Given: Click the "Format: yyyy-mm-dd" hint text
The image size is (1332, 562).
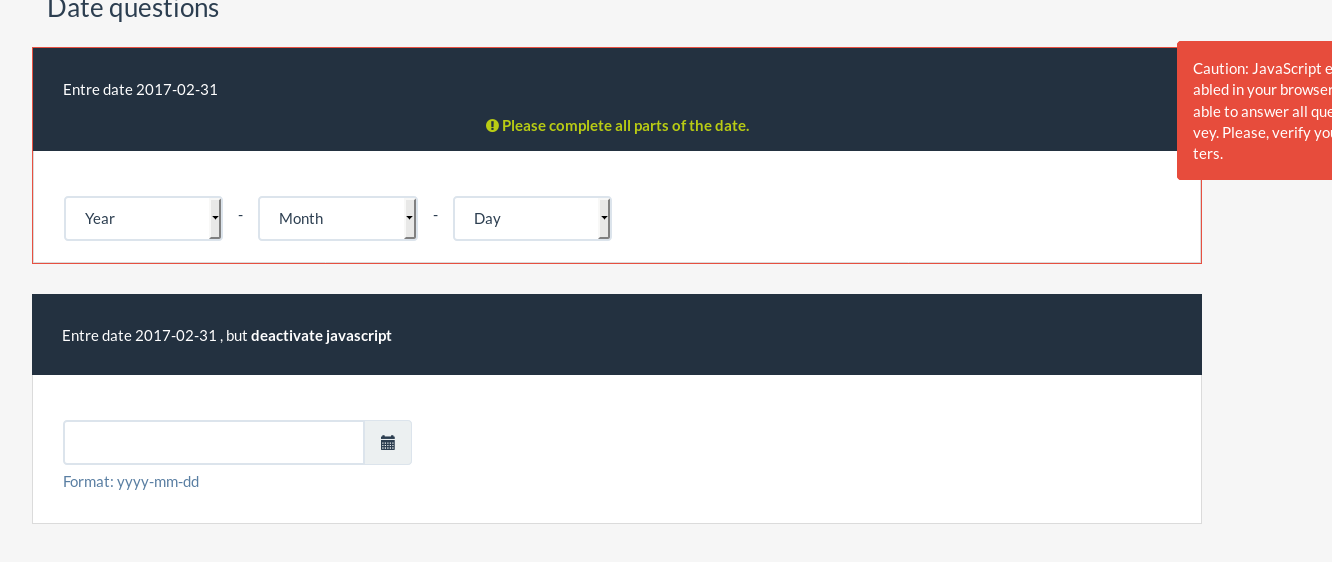Looking at the screenshot, I should coord(131,482).
